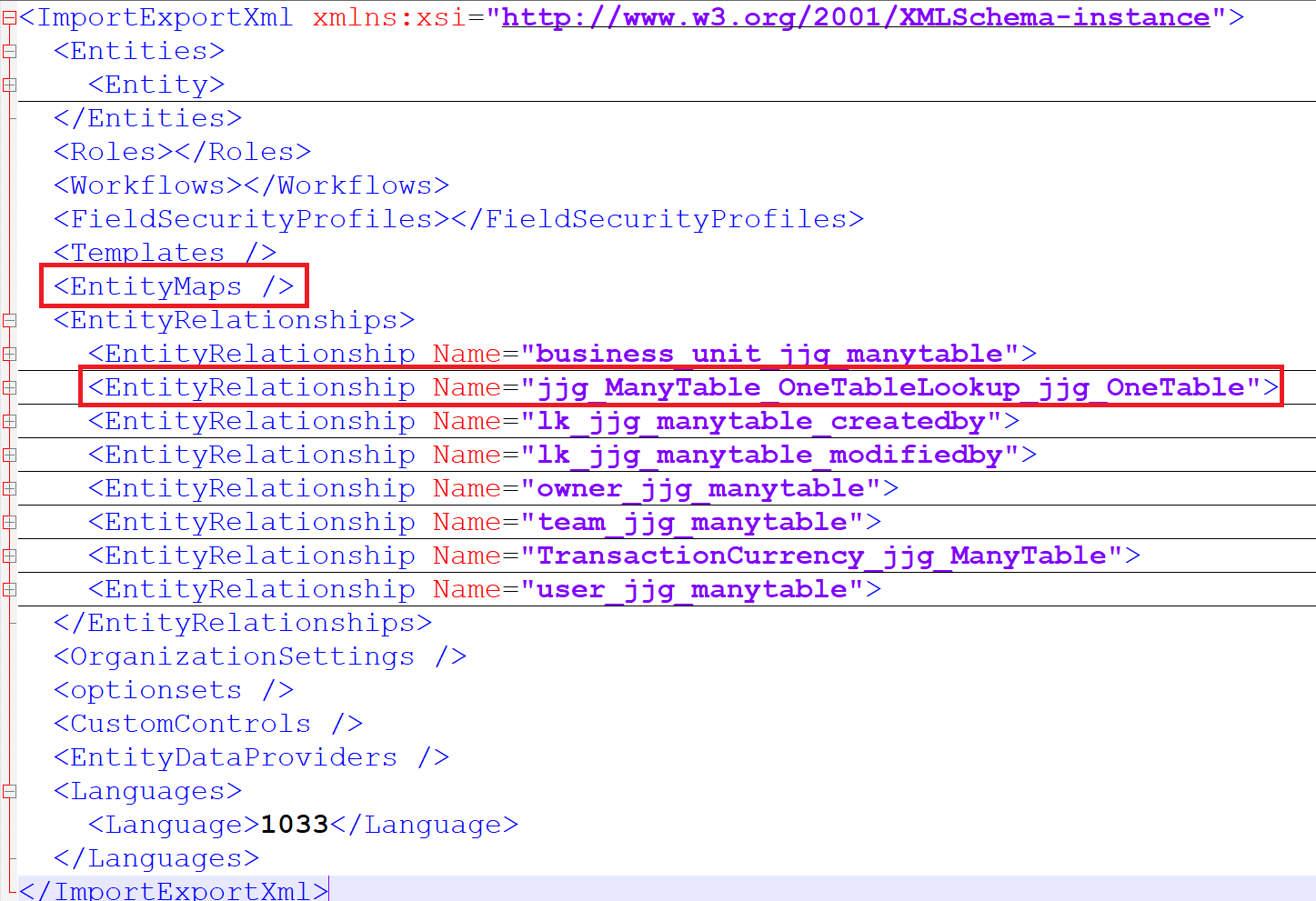The height and width of the screenshot is (901, 1316).
Task: Click the opening Languages tag
Action: 147,791
